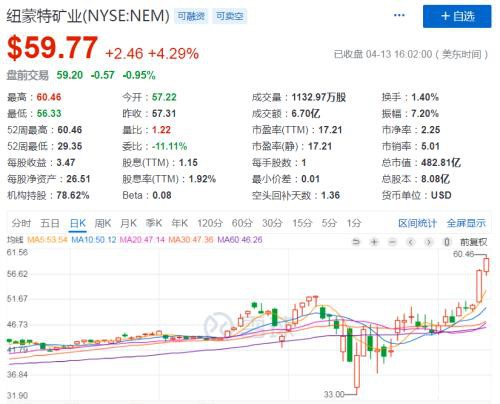Screen dimensions: 500x404
Task: Click the MA20:47.14 indicator label
Action: point(142,240)
